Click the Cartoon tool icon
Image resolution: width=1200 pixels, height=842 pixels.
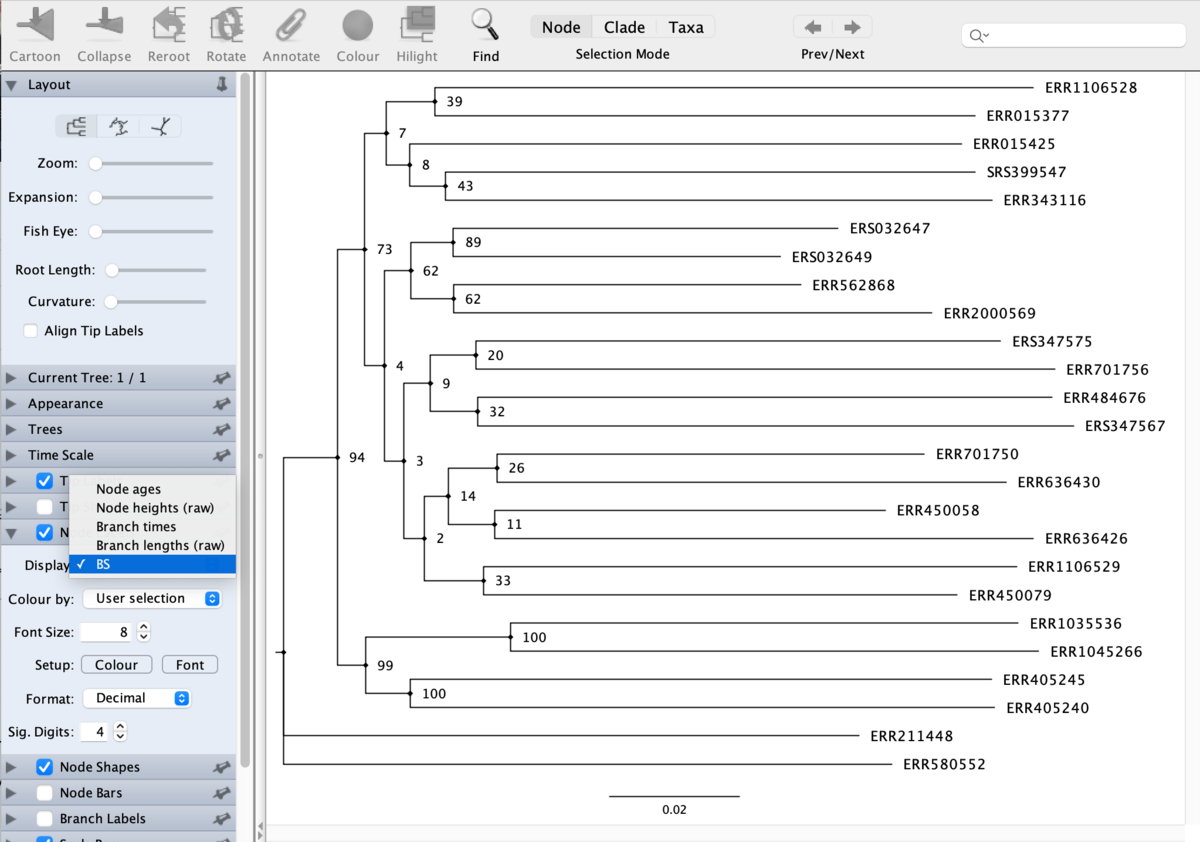click(x=35, y=24)
